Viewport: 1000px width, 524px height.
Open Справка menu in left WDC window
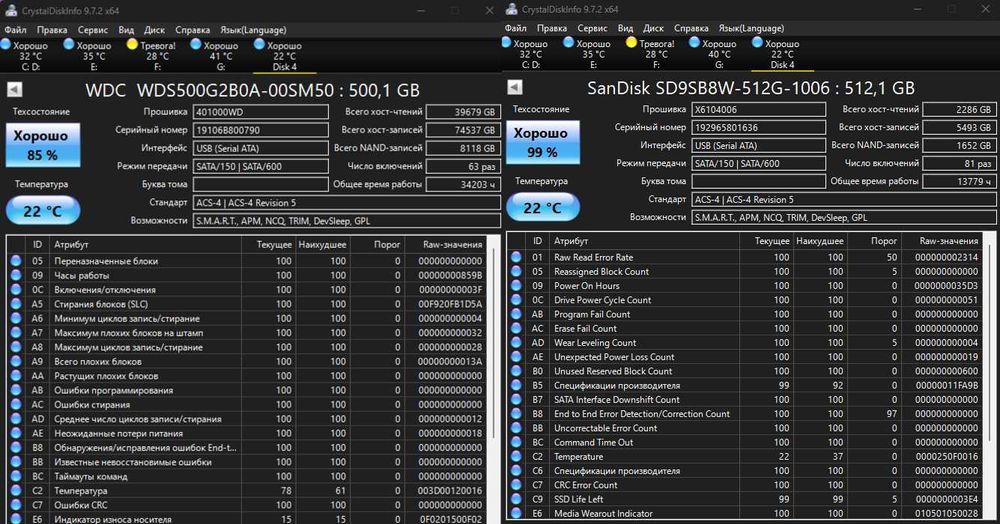point(193,30)
